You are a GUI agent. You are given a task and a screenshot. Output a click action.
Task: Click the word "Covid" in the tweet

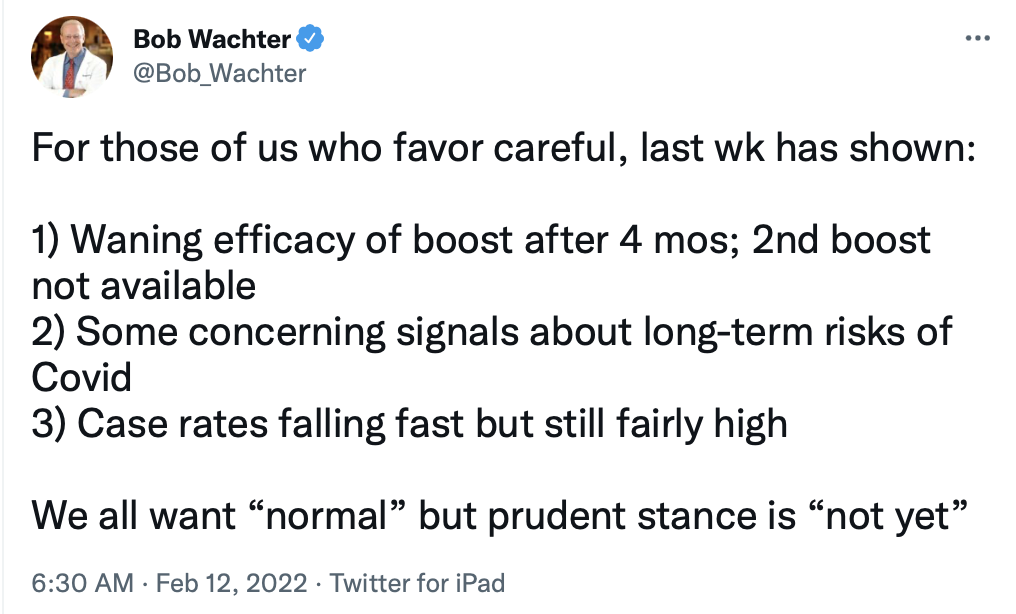(82, 377)
